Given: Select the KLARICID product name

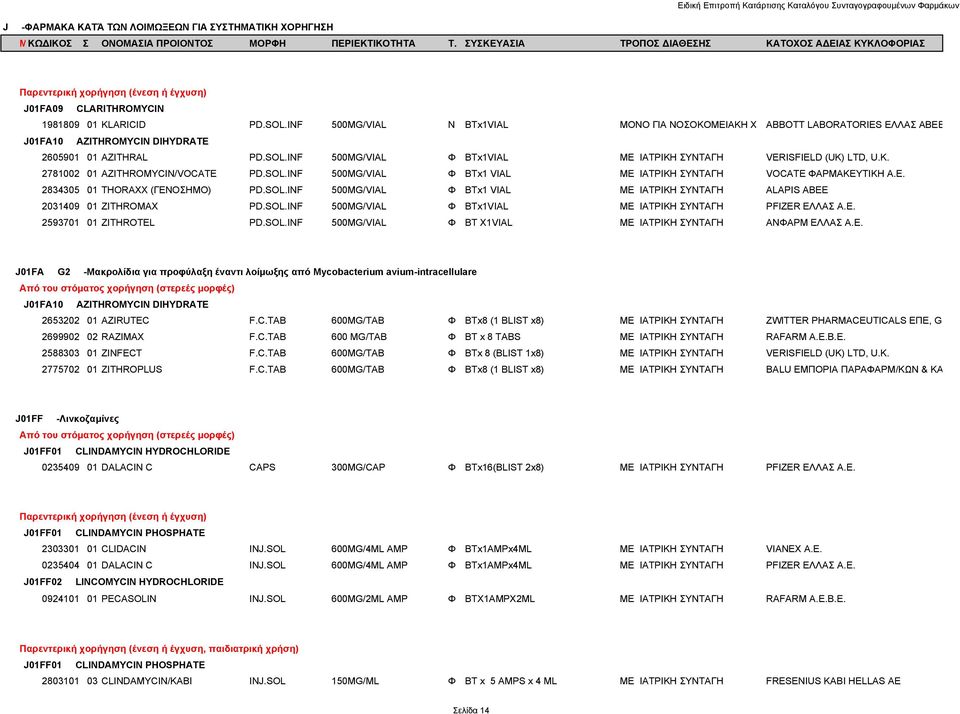Looking at the screenshot, I should click(x=124, y=125).
